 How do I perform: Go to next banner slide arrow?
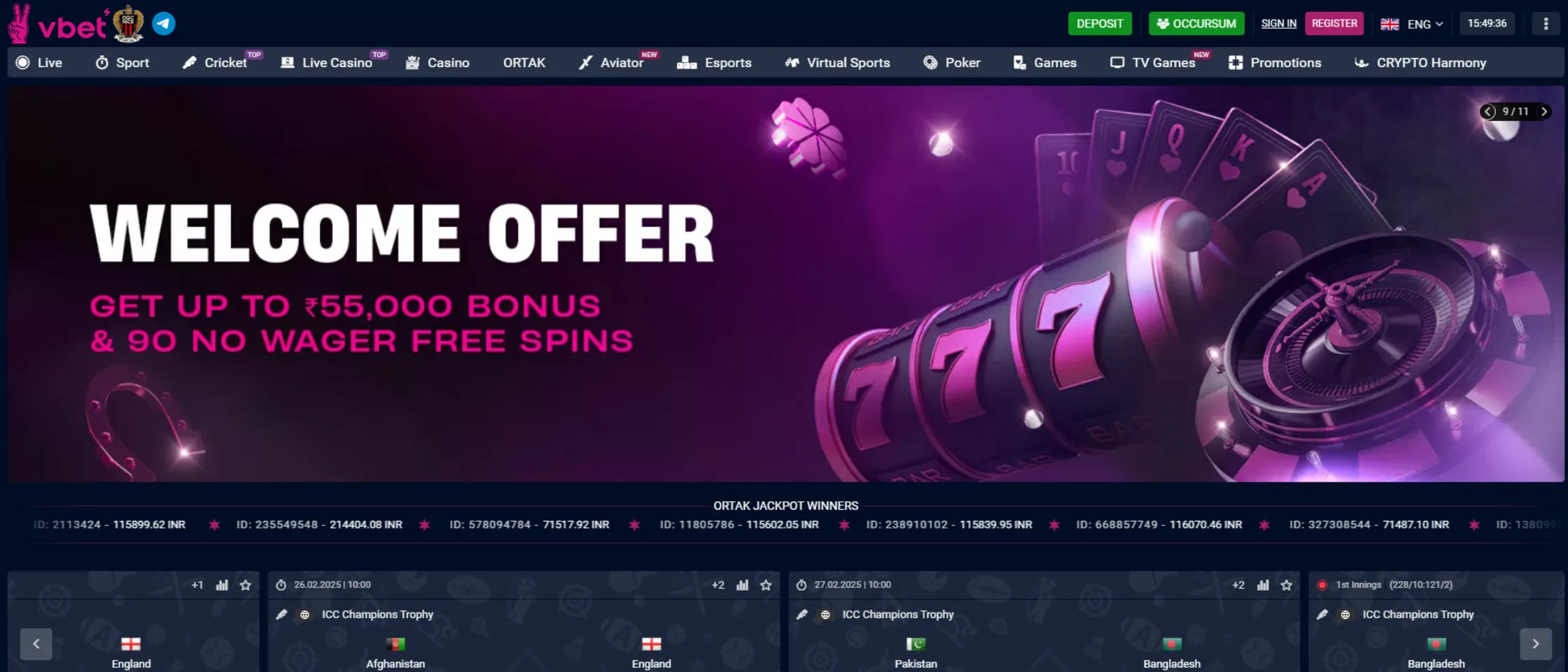pyautogui.click(x=1543, y=111)
